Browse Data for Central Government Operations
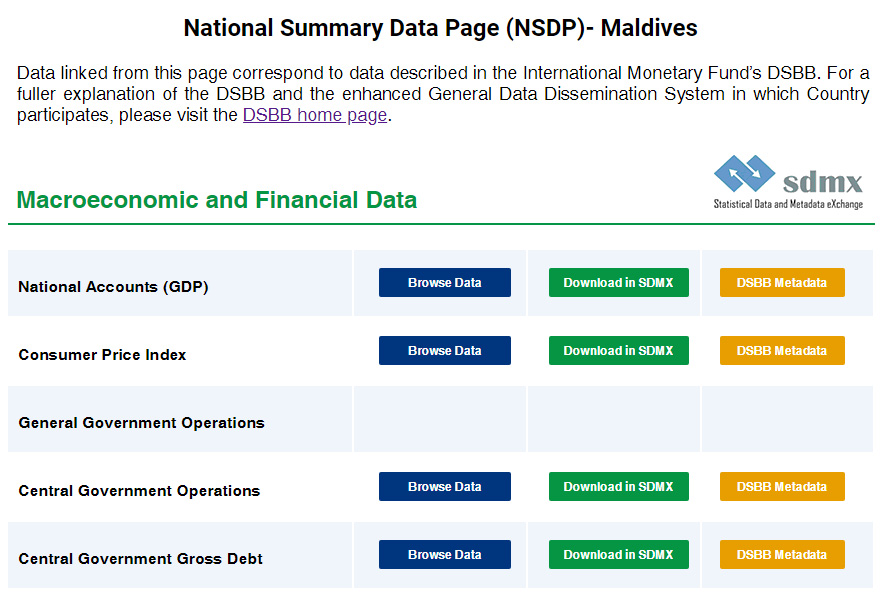This screenshot has width=881, height=597. tap(444, 486)
